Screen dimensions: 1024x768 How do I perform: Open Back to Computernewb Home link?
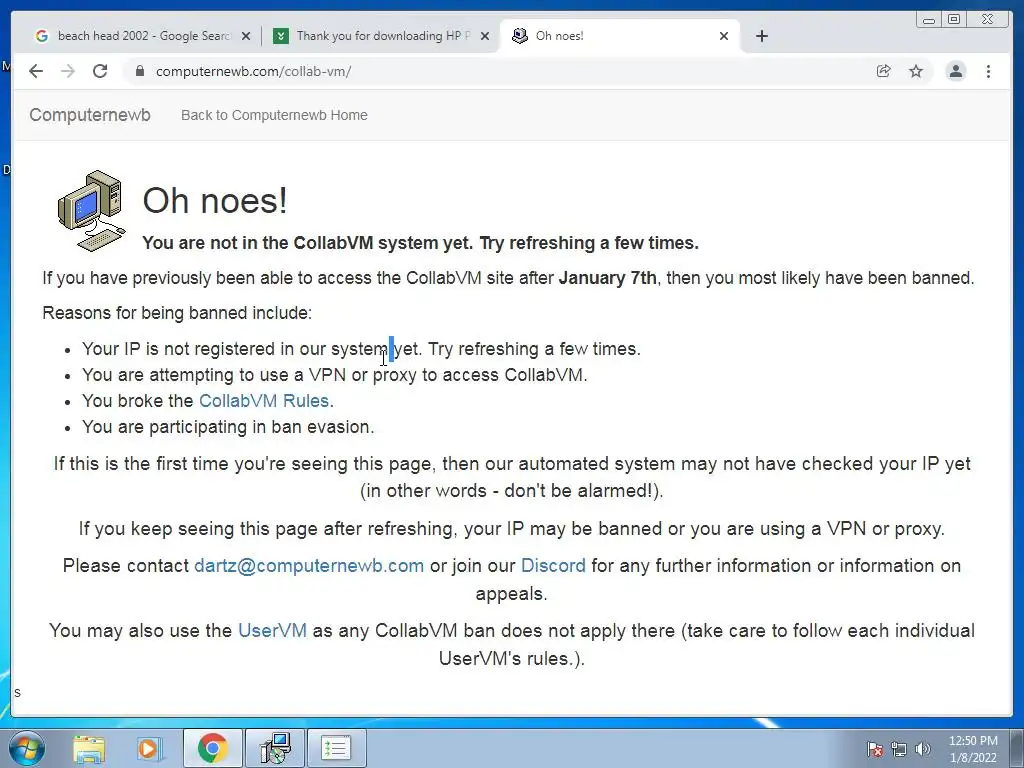click(x=274, y=115)
